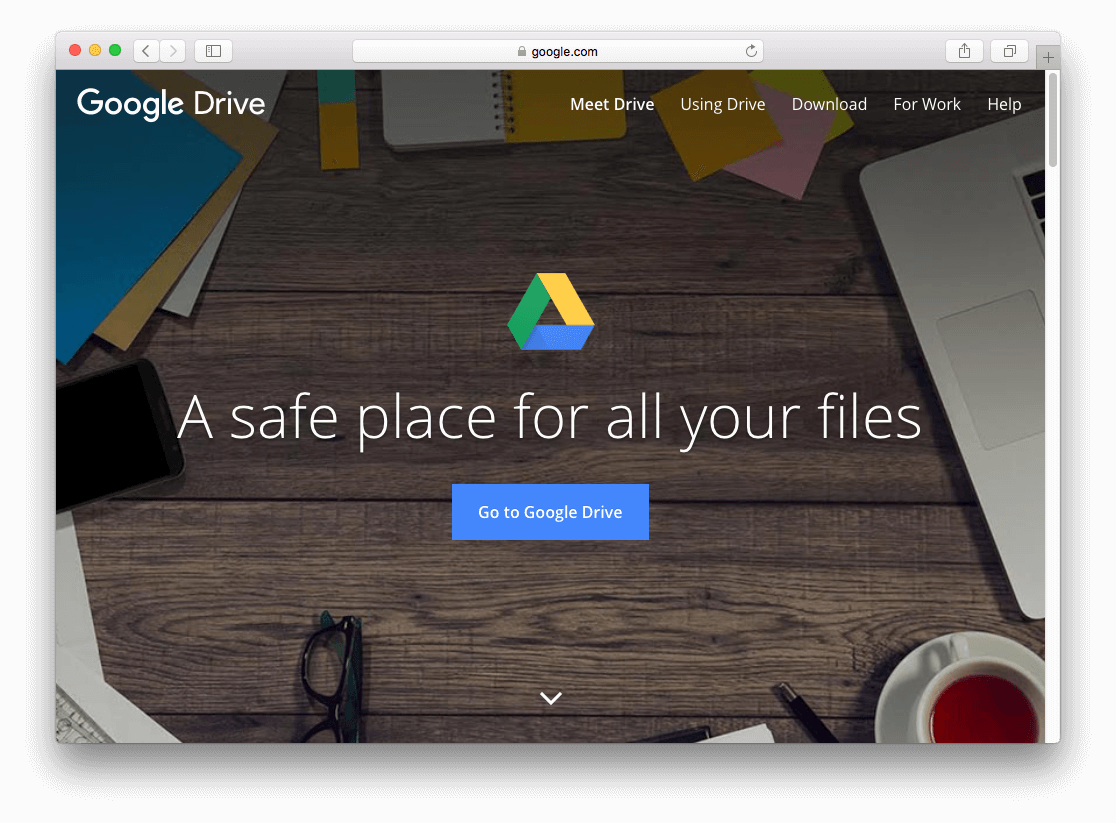Open the Help link

[1004, 104]
